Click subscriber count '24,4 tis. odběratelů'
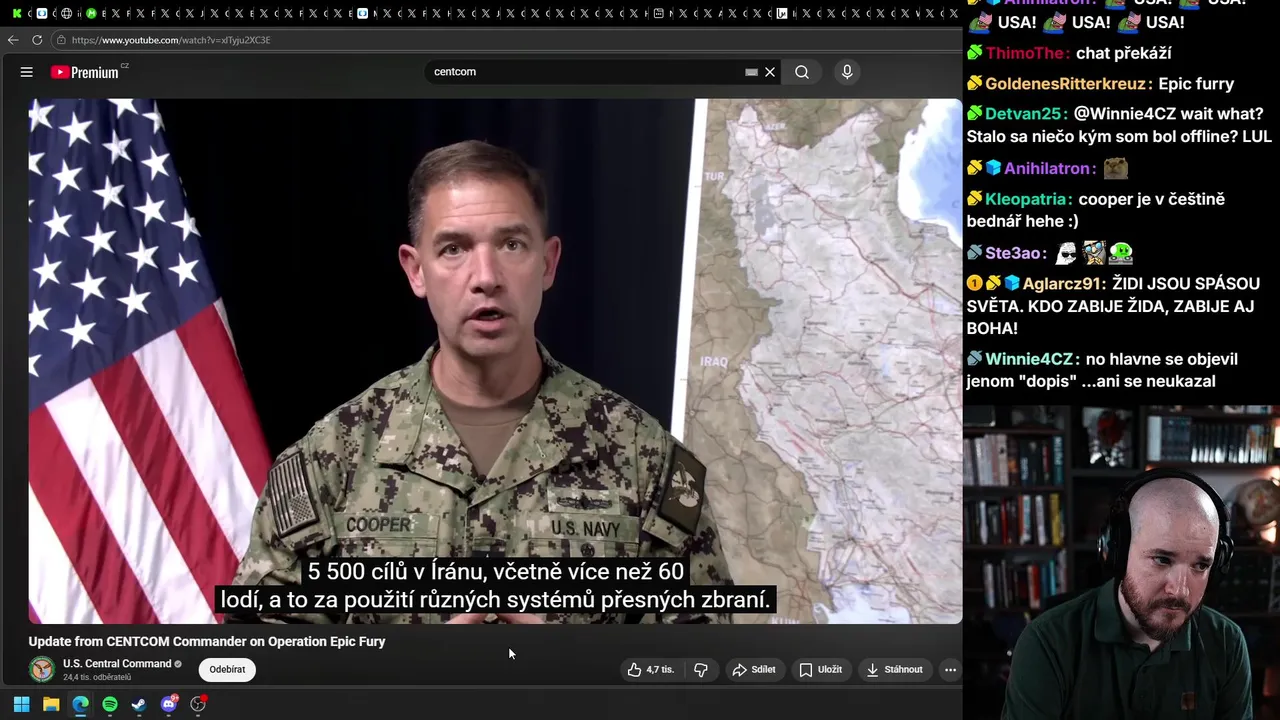Screen dimensions: 1280x720 point(97,678)
